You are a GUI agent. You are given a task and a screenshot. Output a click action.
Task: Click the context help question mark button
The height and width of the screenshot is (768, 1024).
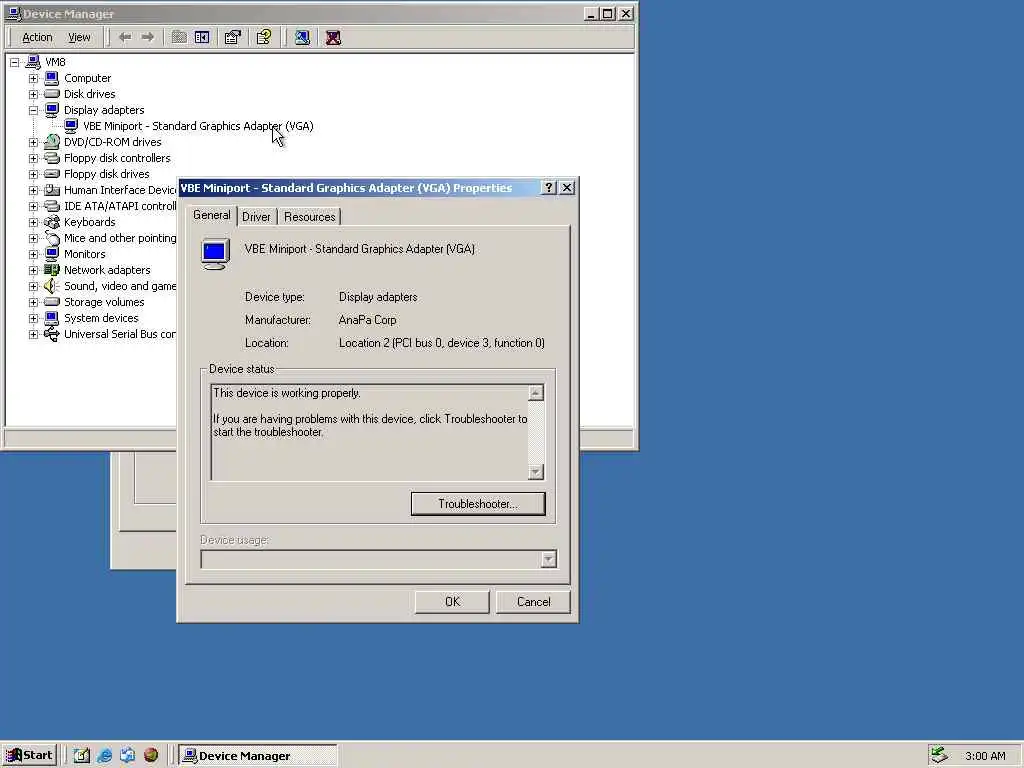pos(549,187)
